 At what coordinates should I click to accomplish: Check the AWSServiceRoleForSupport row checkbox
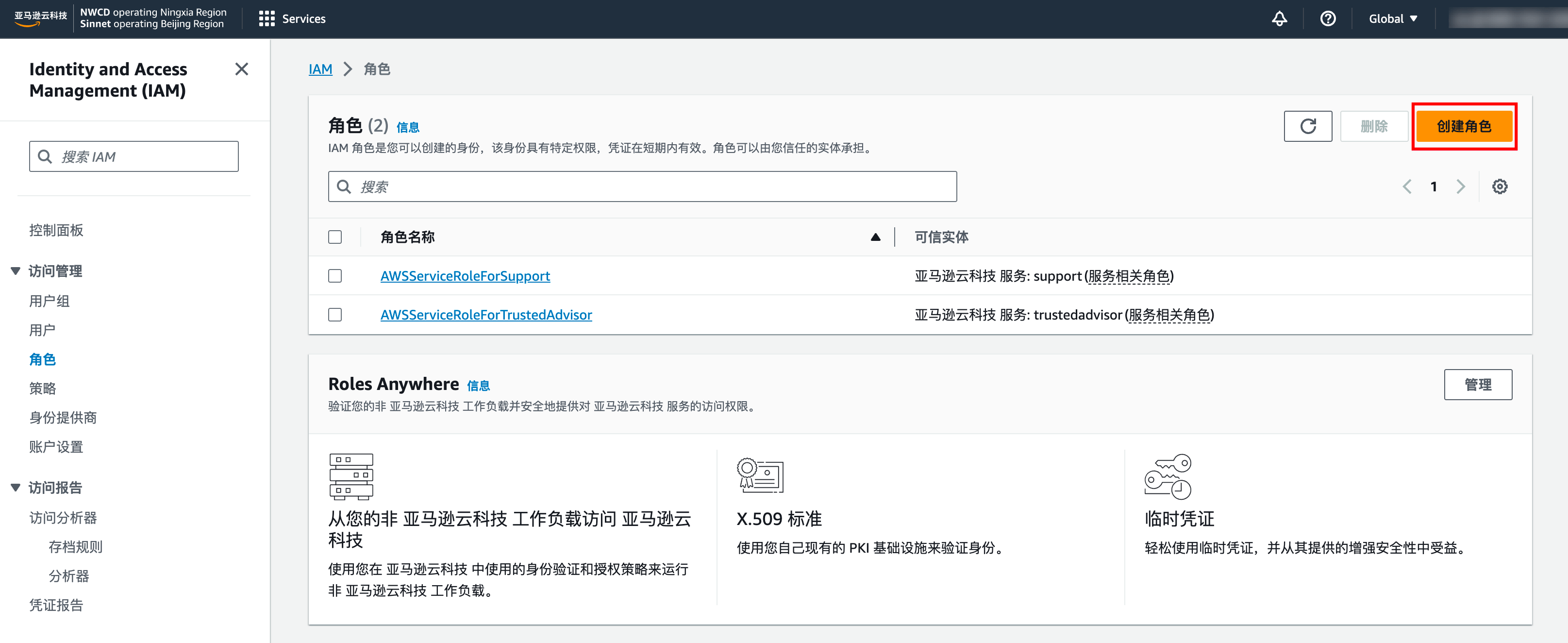click(335, 276)
